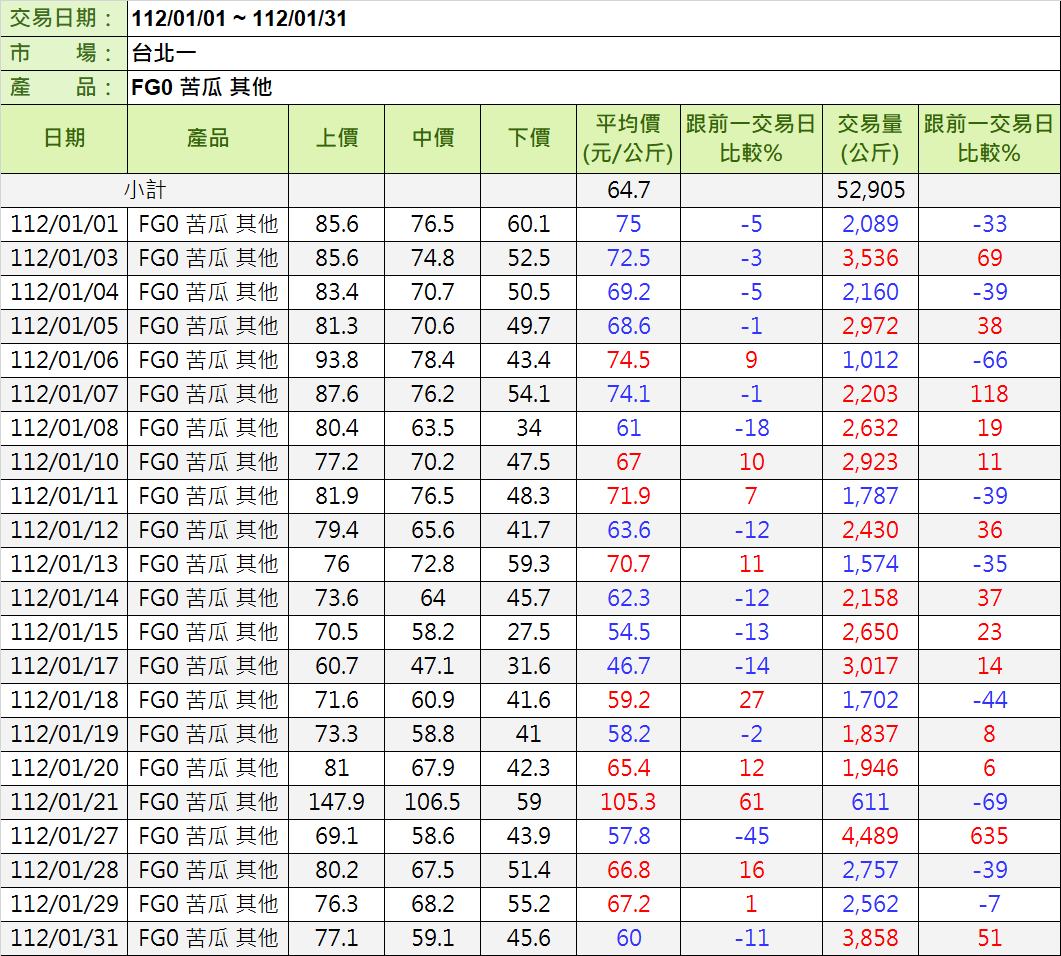Click the average price 105.3
Image resolution: width=1061 pixels, height=956 pixels.
(x=628, y=802)
